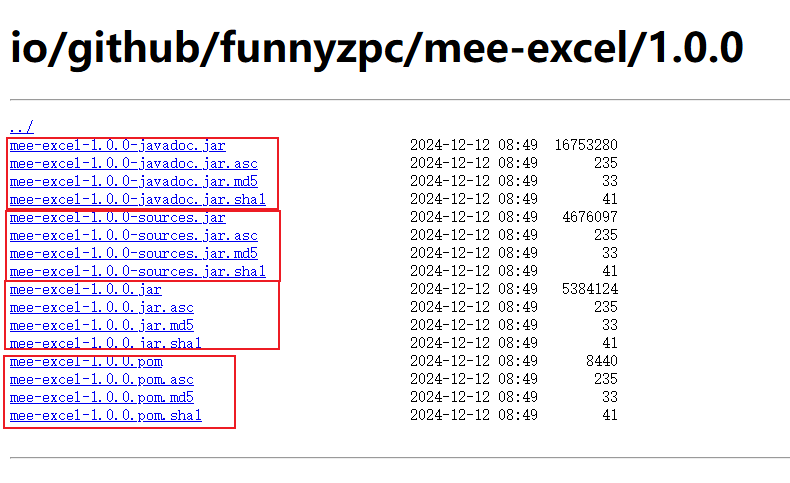Download mee-excel-1.0.0-sources.jar
This screenshot has width=790, height=483.
coord(117,218)
